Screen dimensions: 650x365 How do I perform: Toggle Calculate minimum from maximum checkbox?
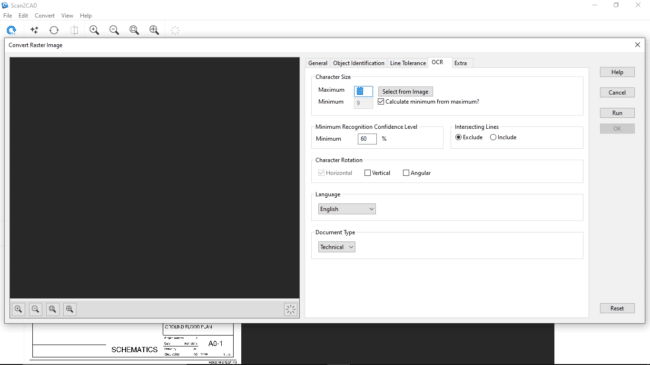(381, 102)
